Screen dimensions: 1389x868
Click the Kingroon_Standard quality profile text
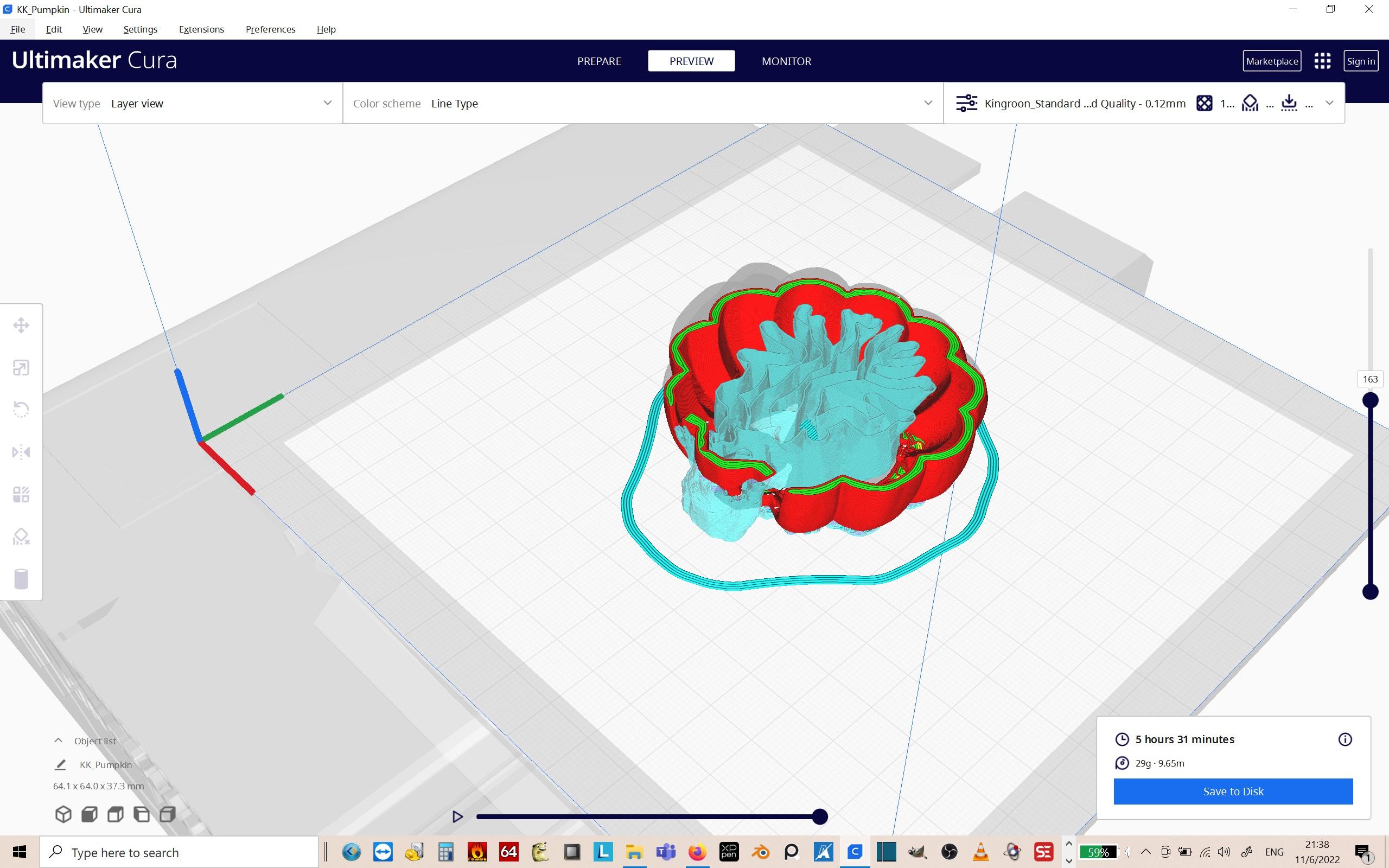pyautogui.click(x=1085, y=103)
